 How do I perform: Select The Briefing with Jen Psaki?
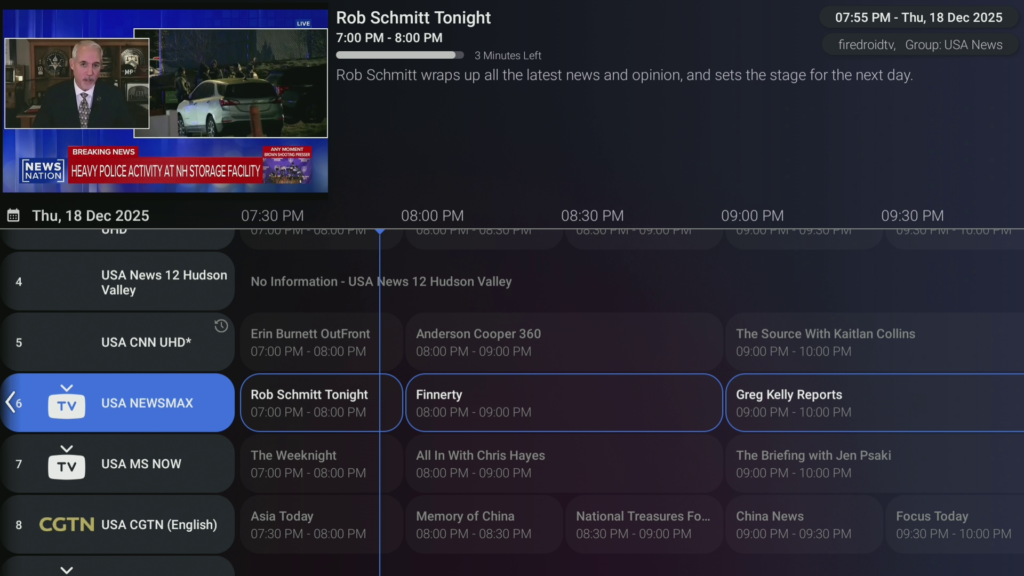click(874, 463)
